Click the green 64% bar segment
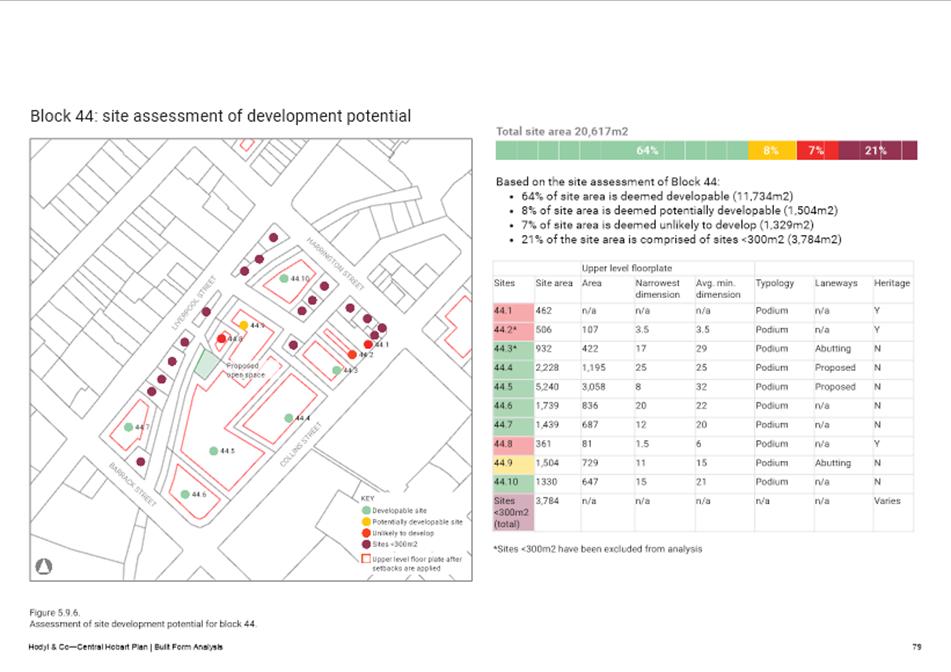951x672 pixels. 622,151
